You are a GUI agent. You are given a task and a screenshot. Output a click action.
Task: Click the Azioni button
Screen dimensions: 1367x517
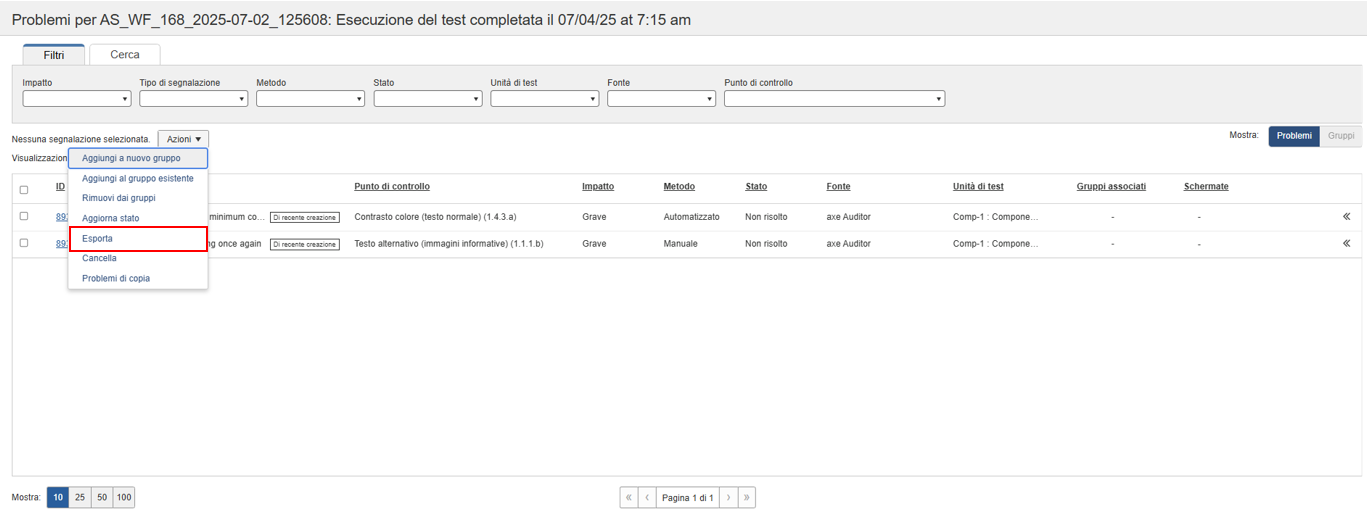[x=183, y=139]
